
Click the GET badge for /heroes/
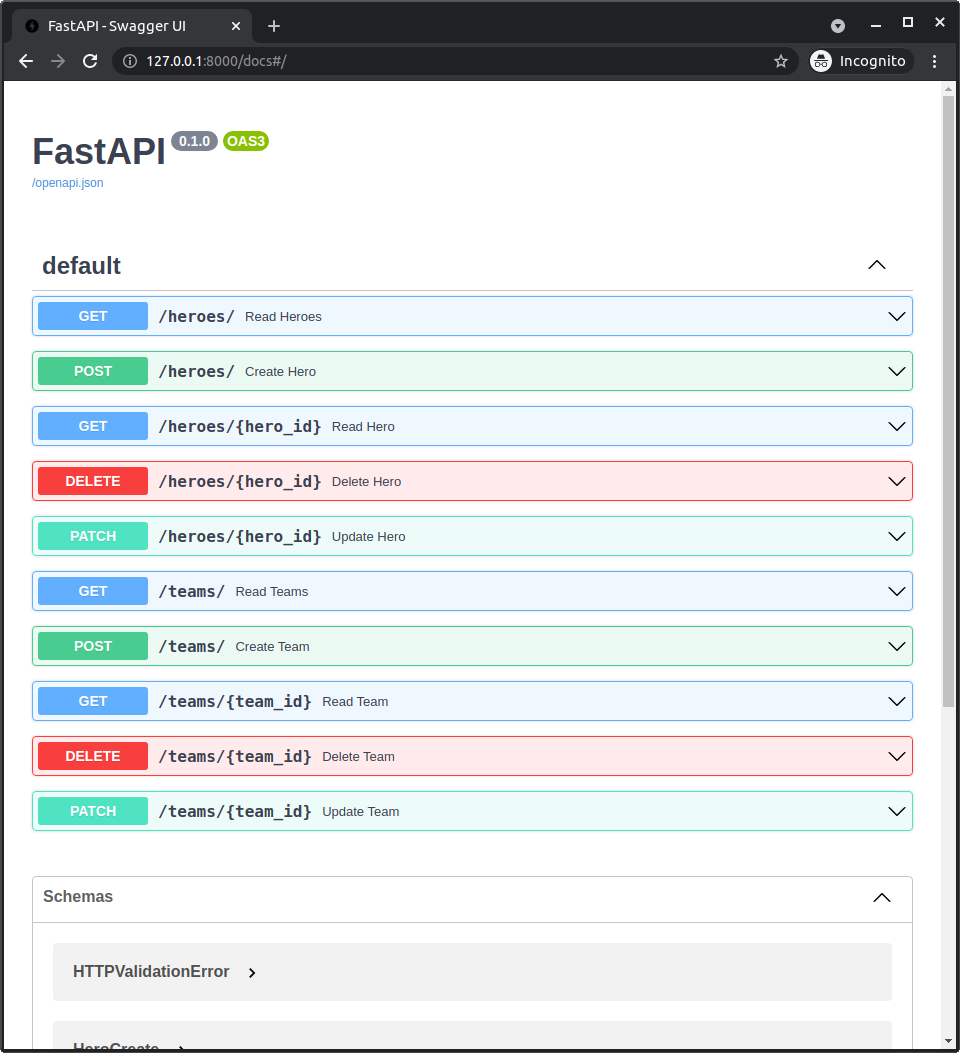[91, 315]
